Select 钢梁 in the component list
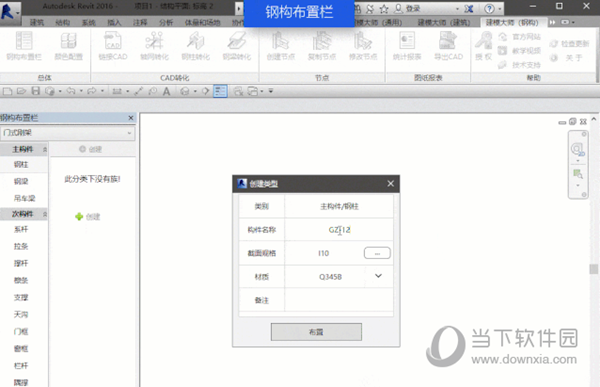Viewport: 600px width, 387px height. pyautogui.click(x=21, y=181)
